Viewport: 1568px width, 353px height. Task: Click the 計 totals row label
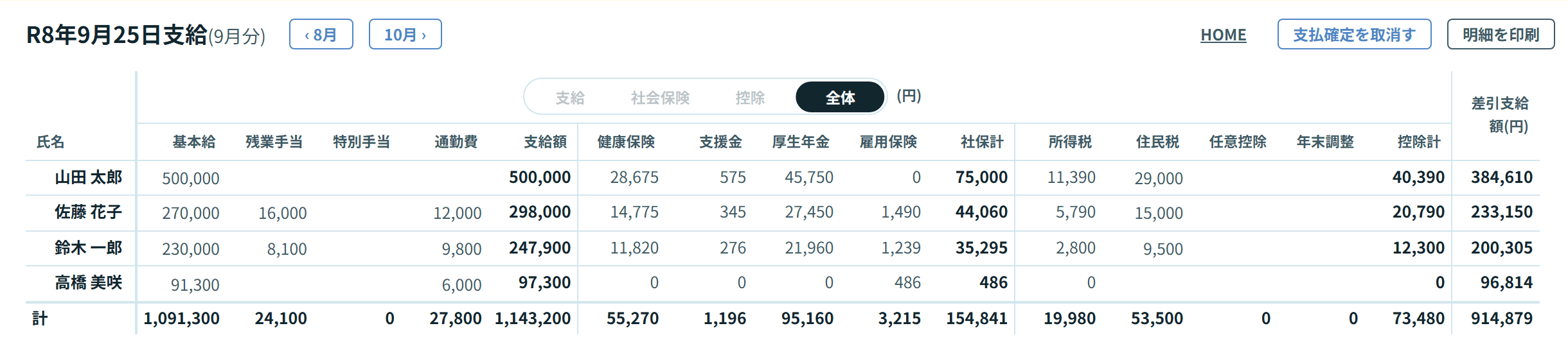pyautogui.click(x=40, y=318)
